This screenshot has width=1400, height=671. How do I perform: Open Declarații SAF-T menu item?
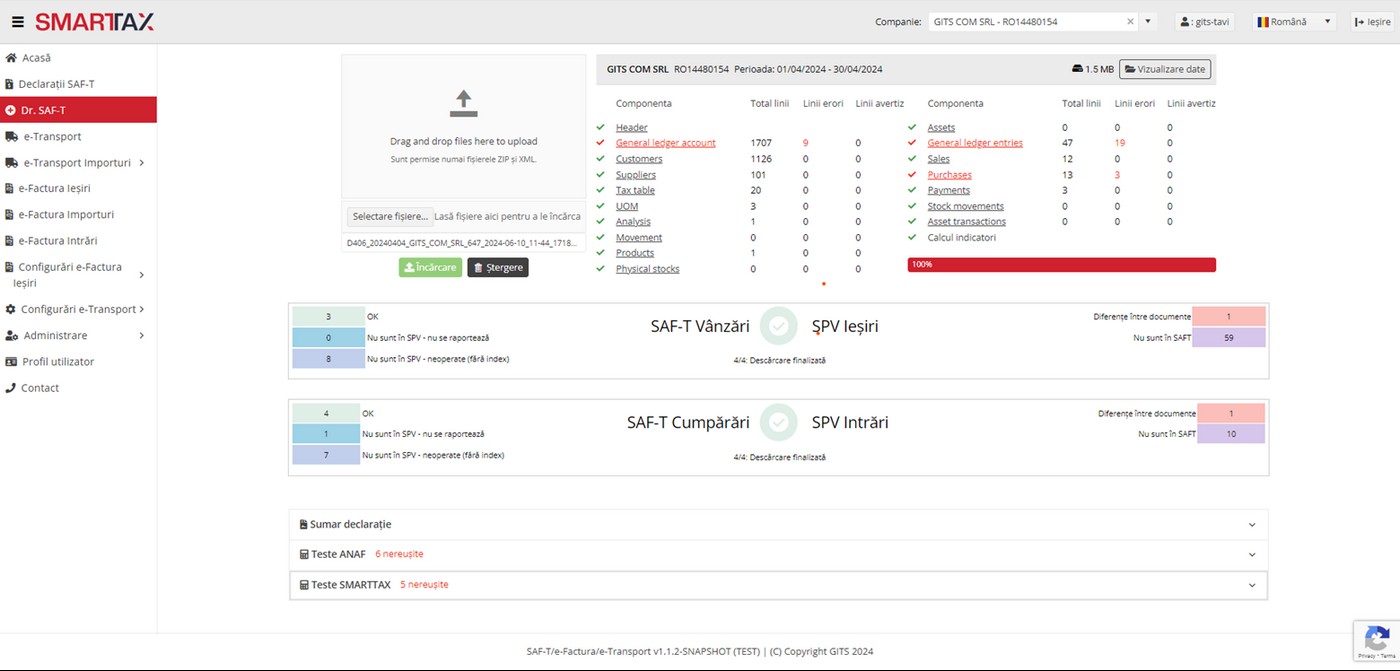pyautogui.click(x=78, y=84)
